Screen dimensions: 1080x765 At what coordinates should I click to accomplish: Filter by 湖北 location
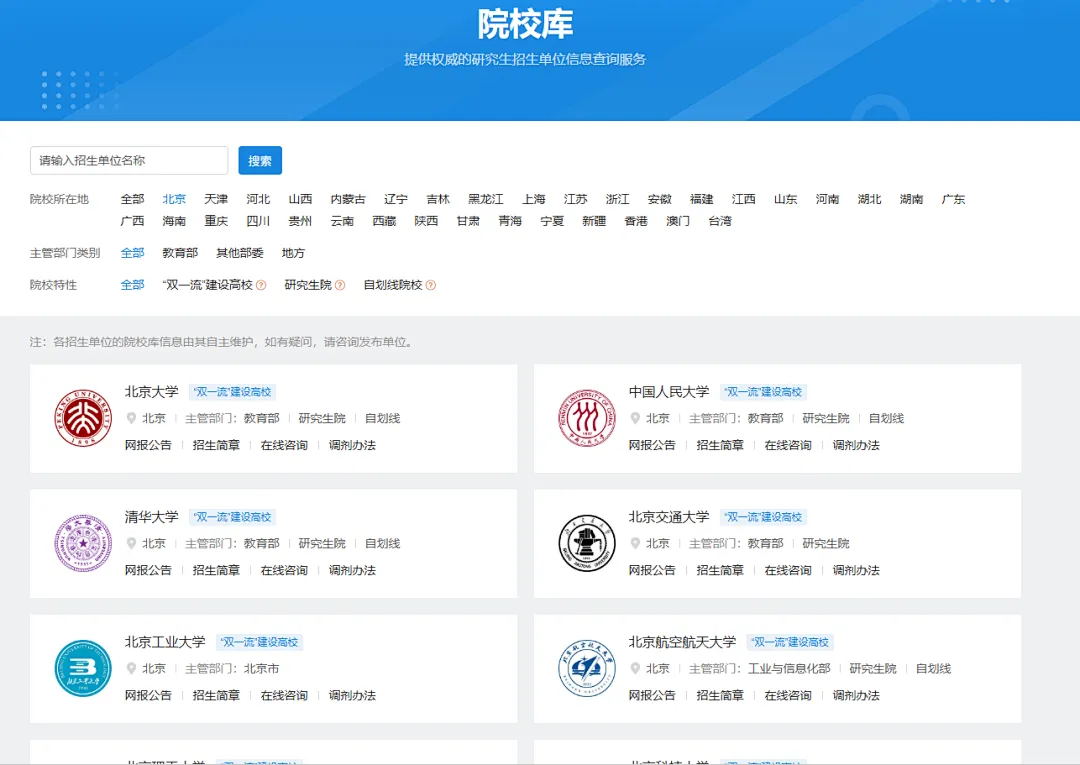coord(870,199)
